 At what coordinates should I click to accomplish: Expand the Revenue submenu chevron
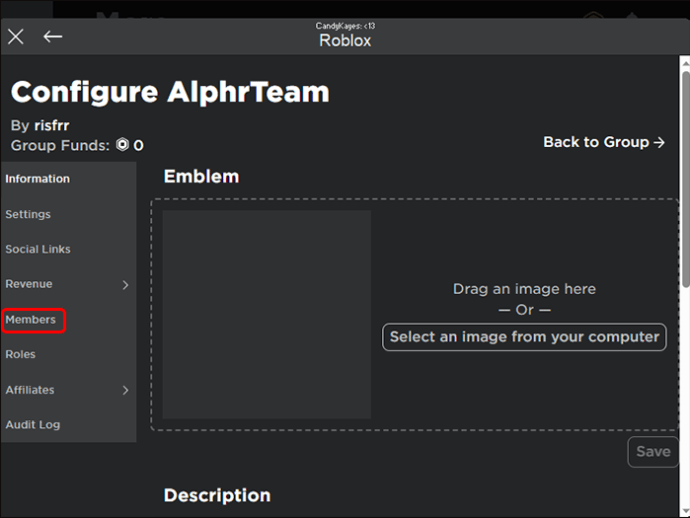click(x=125, y=285)
